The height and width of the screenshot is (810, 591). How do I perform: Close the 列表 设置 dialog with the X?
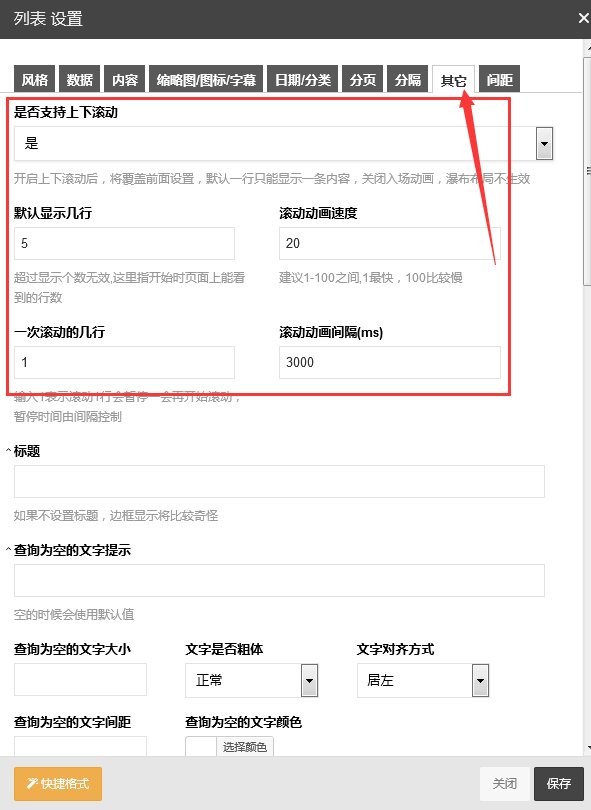583,19
